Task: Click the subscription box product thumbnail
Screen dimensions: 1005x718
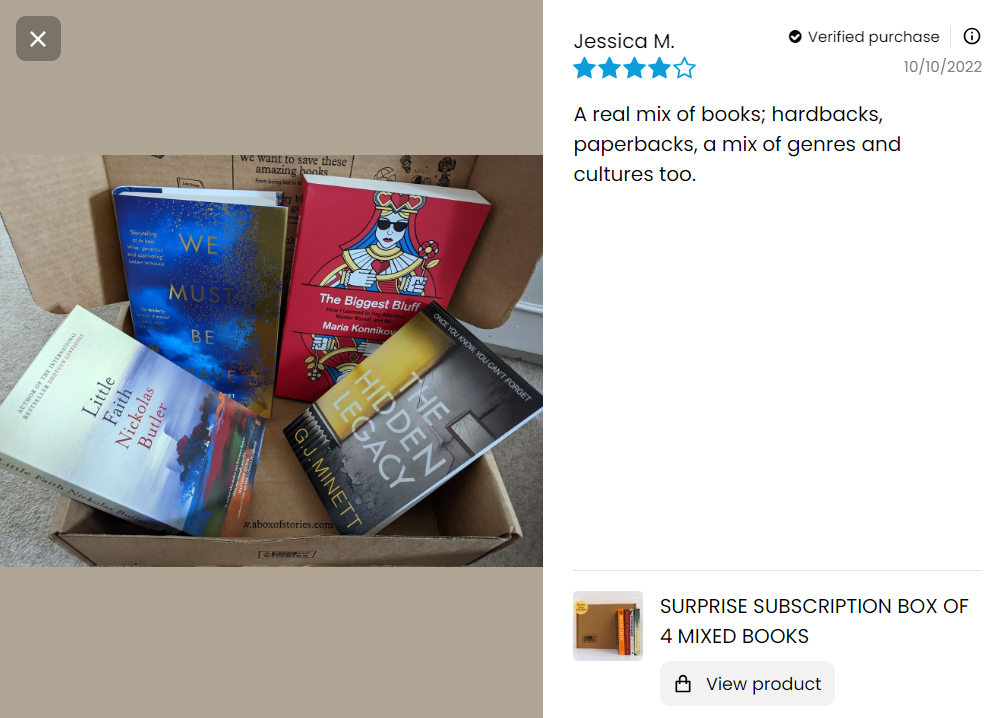Action: click(x=608, y=626)
